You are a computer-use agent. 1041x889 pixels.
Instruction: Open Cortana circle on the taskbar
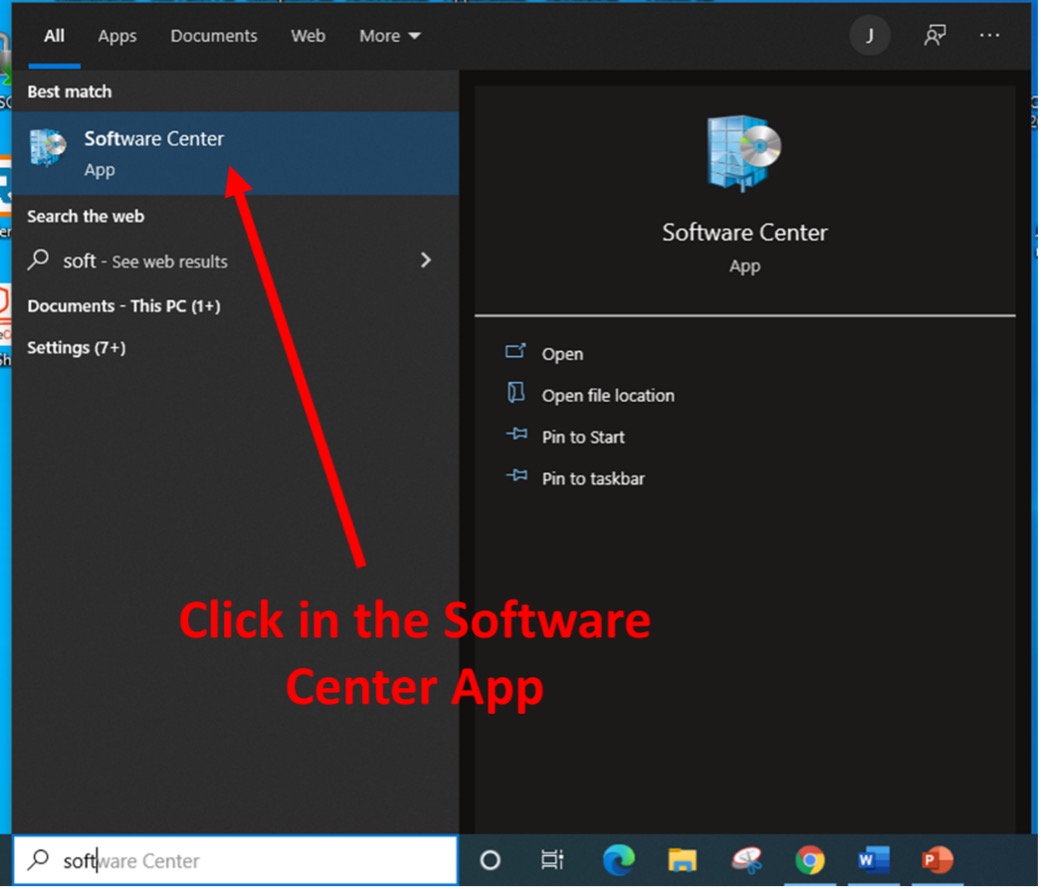pos(490,861)
